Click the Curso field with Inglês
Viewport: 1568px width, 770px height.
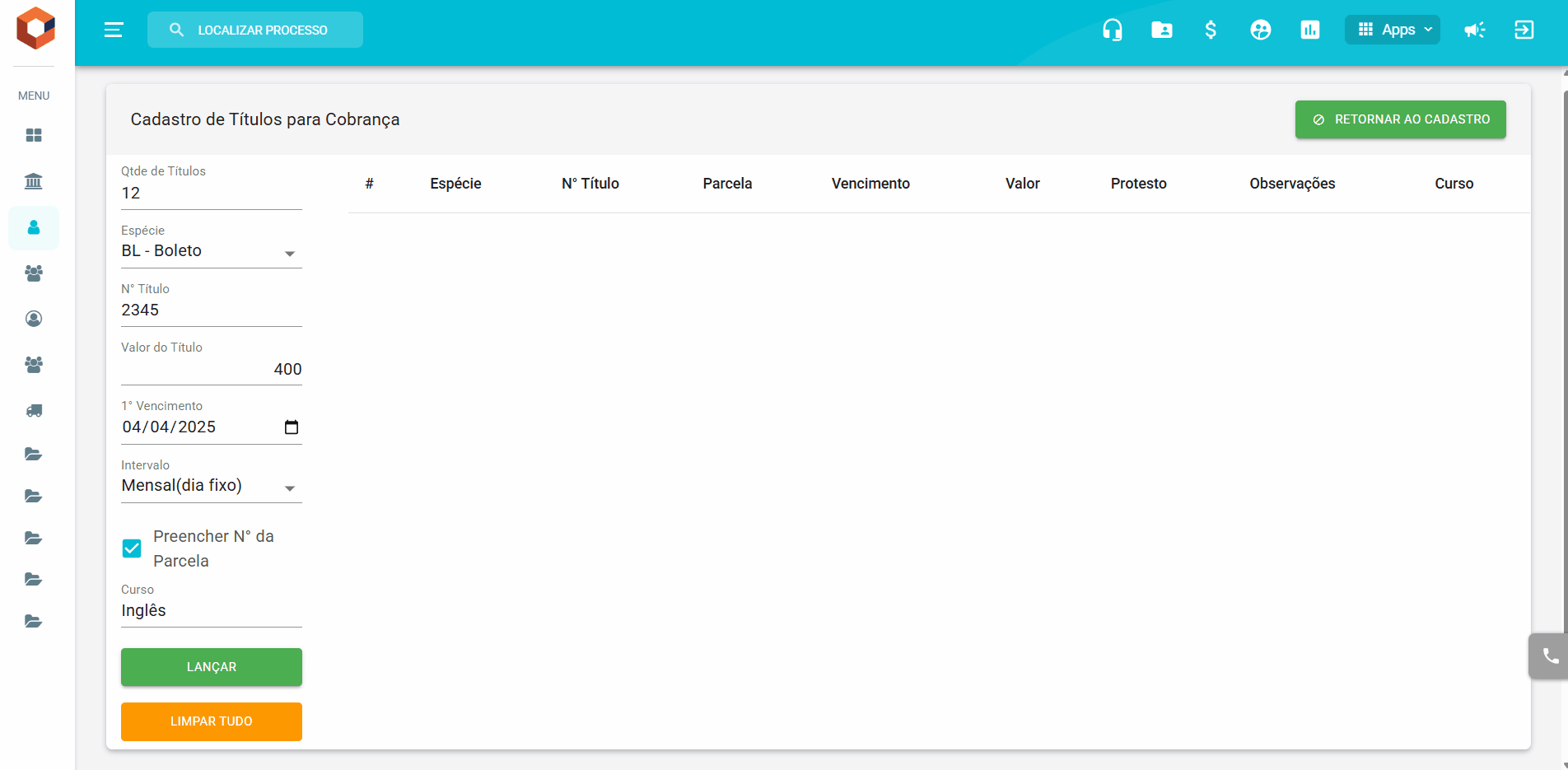(212, 610)
